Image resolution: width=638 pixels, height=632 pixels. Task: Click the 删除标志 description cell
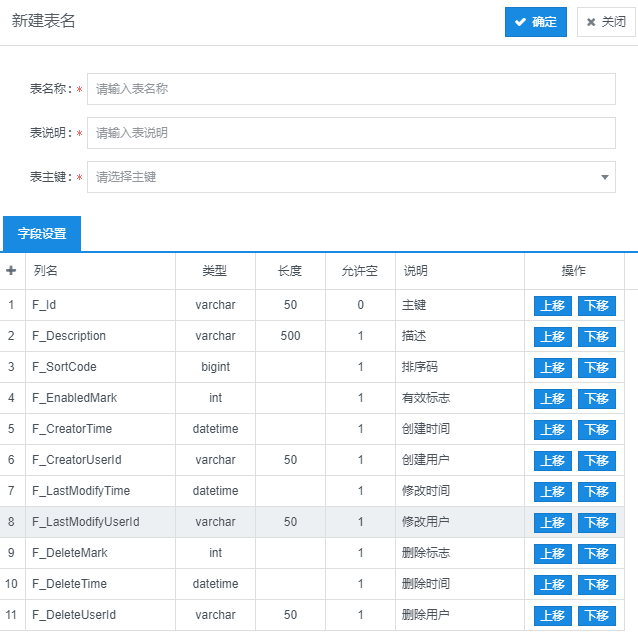click(x=460, y=553)
